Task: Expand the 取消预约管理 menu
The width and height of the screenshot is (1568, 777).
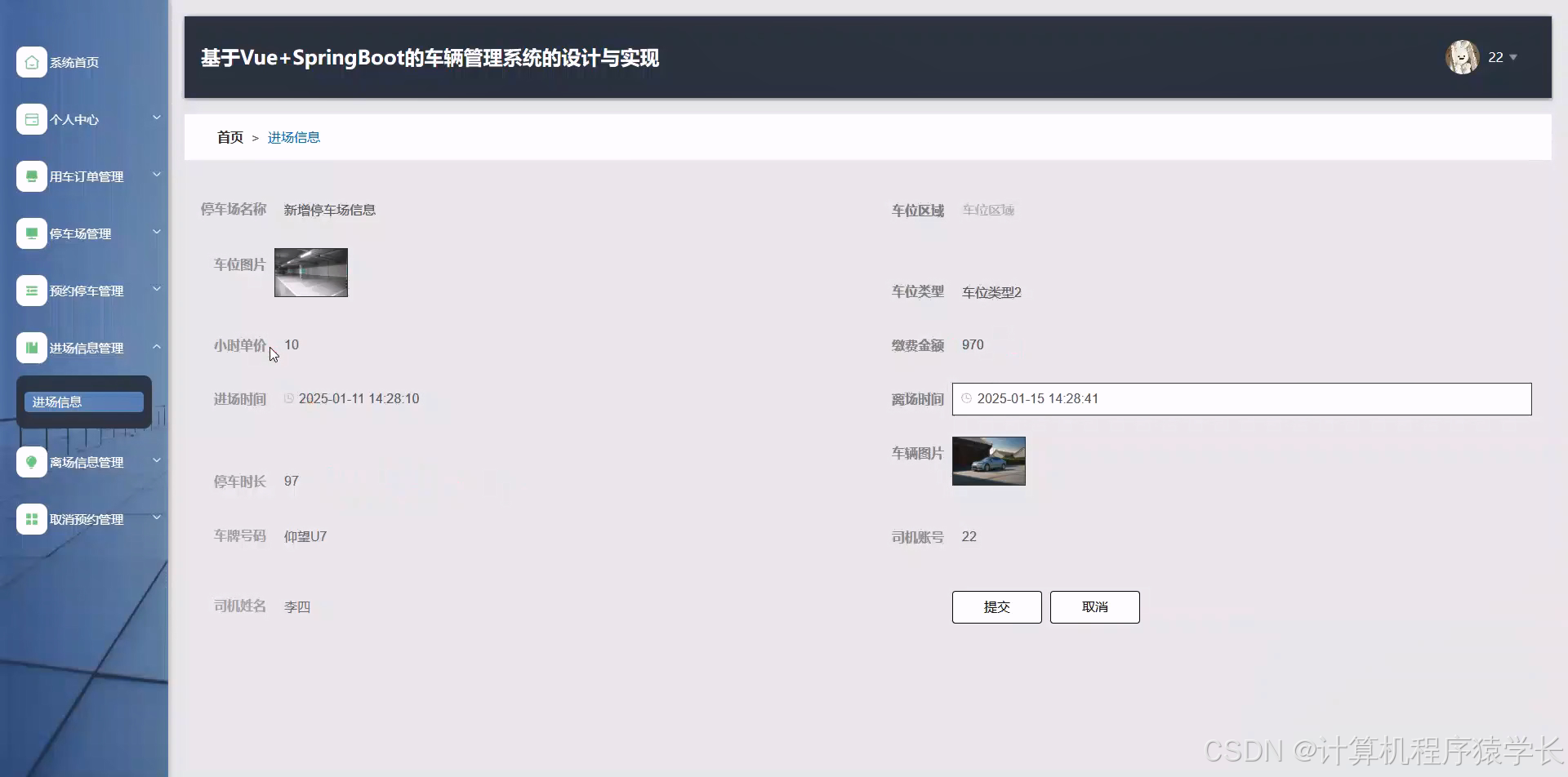Action: 156,517
